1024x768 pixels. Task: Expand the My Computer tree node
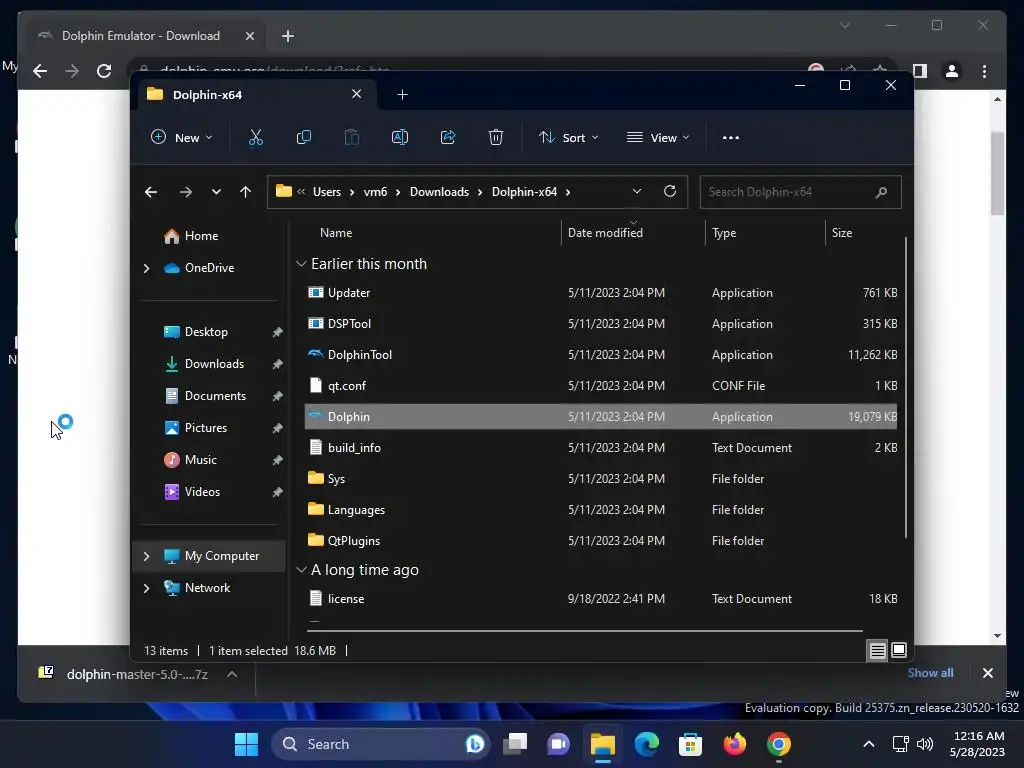click(146, 556)
